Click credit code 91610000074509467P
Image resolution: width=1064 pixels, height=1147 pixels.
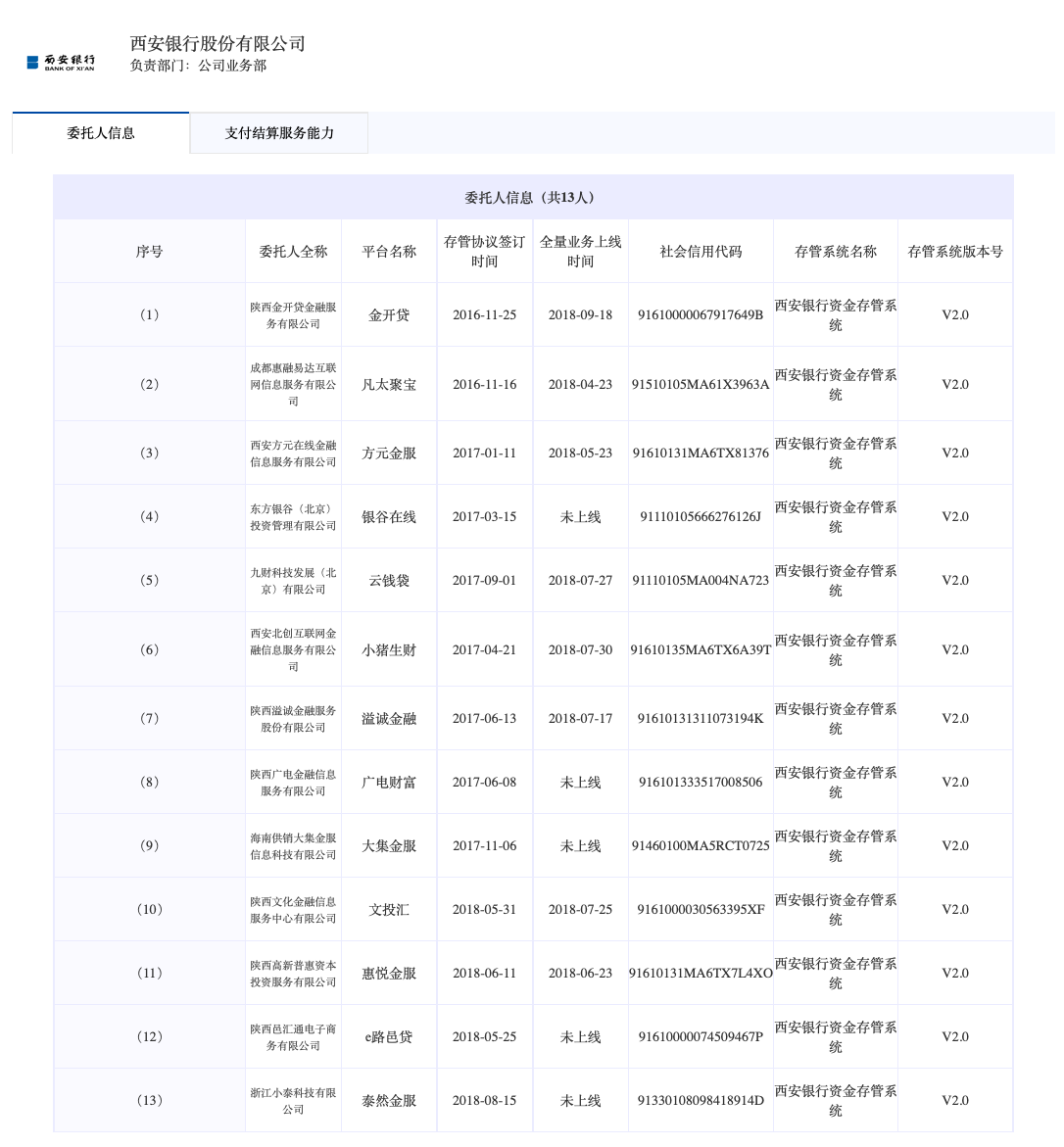[701, 1037]
